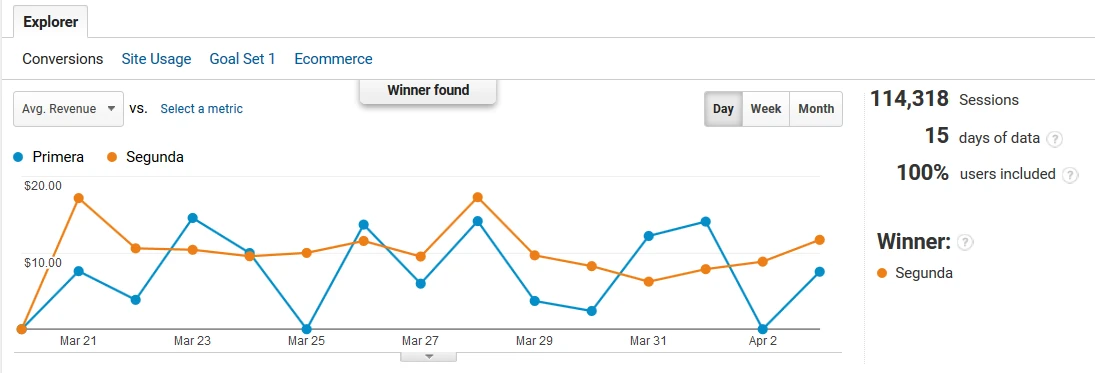1095x373 pixels.
Task: Expand chart using bottom arrow handle
Action: click(429, 357)
